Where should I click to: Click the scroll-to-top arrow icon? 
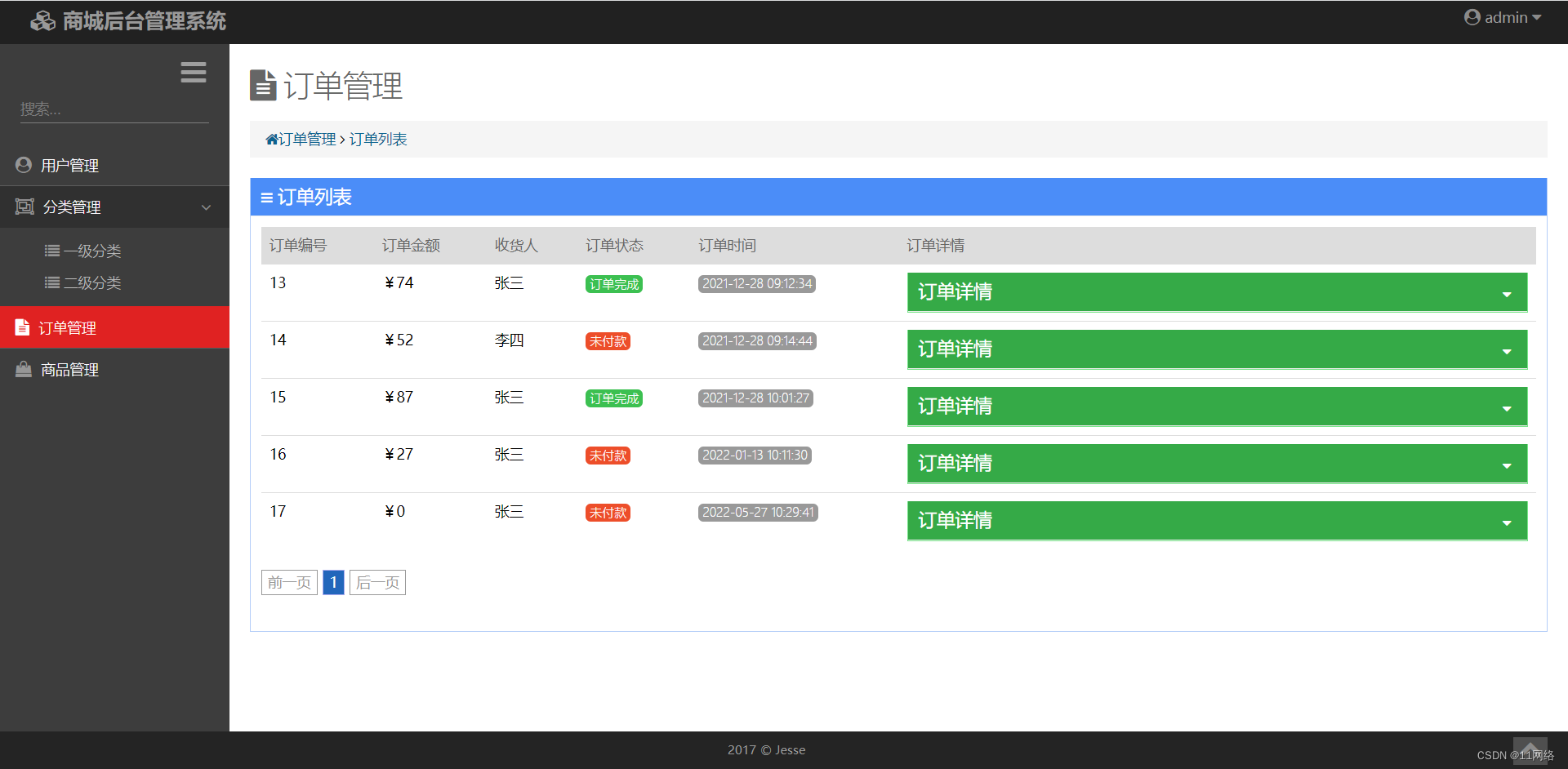[1530, 749]
